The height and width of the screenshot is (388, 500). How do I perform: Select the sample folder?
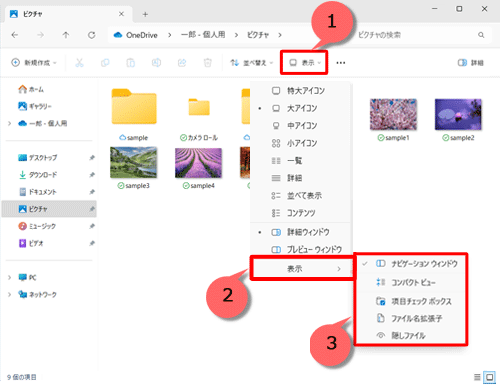(134, 114)
